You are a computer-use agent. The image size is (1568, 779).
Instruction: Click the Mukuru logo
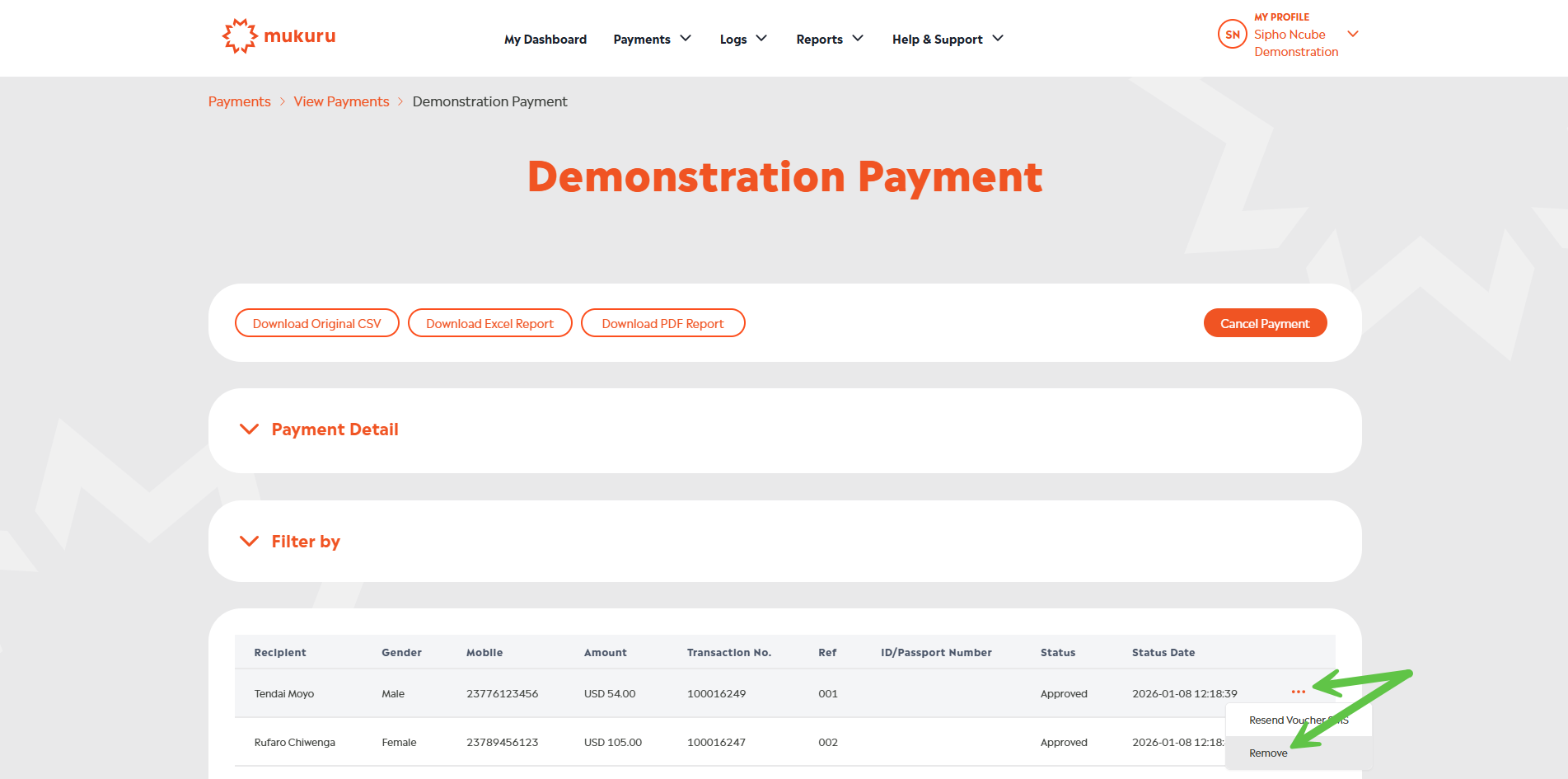[x=278, y=36]
